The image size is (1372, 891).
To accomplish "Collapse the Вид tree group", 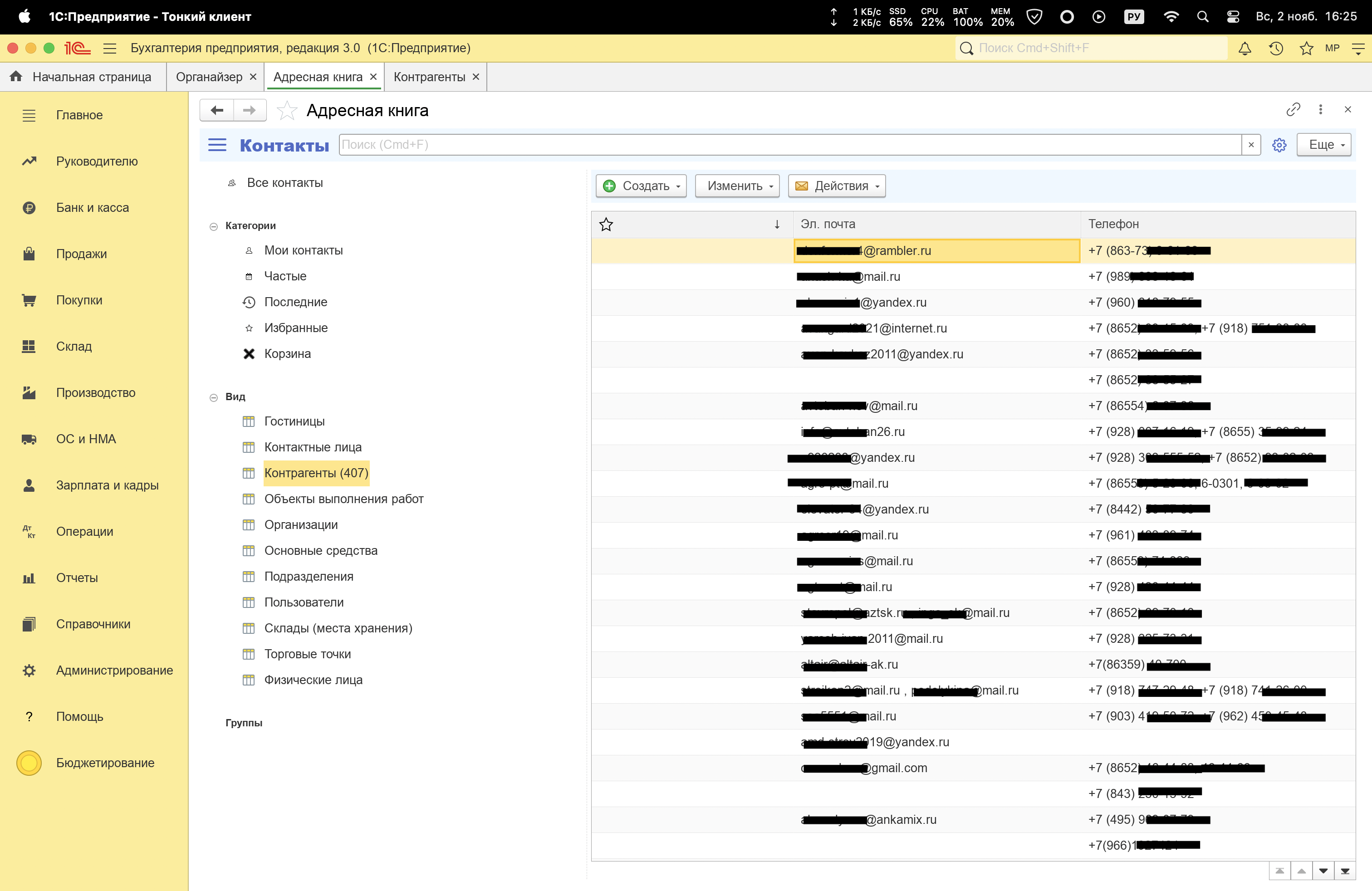I will coord(213,397).
